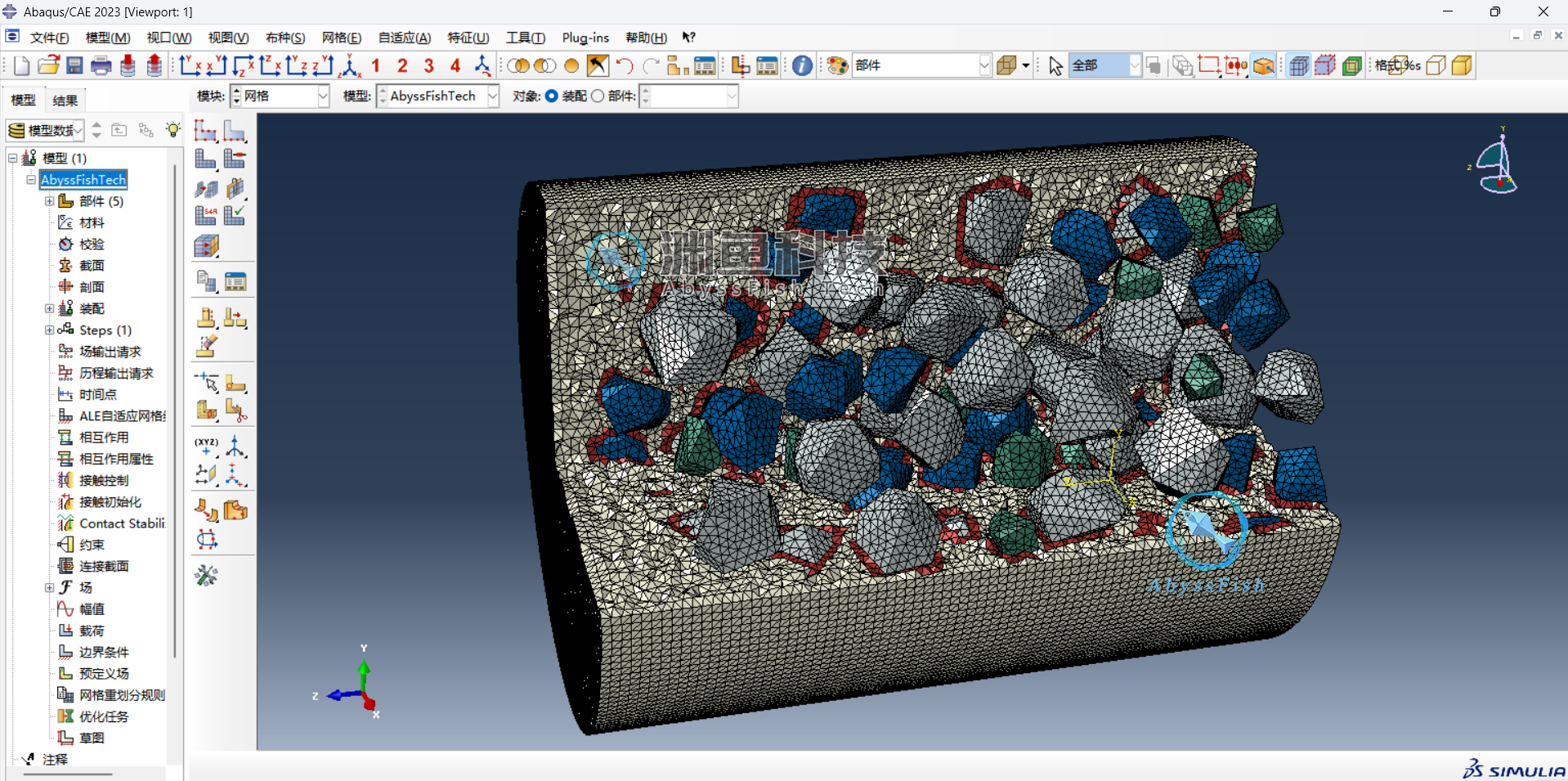Screen dimensions: 1568x781
Task: Apply view number 3 in toolbar
Action: point(428,65)
